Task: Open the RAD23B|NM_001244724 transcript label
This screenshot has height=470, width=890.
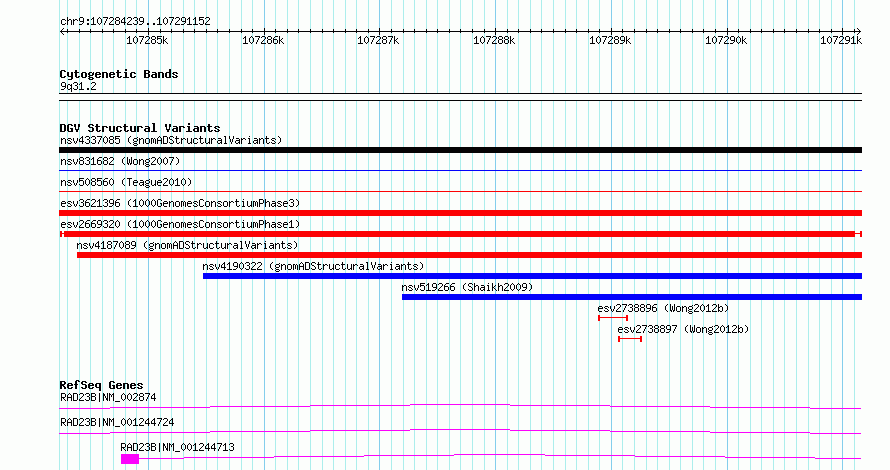Action: click(x=117, y=422)
